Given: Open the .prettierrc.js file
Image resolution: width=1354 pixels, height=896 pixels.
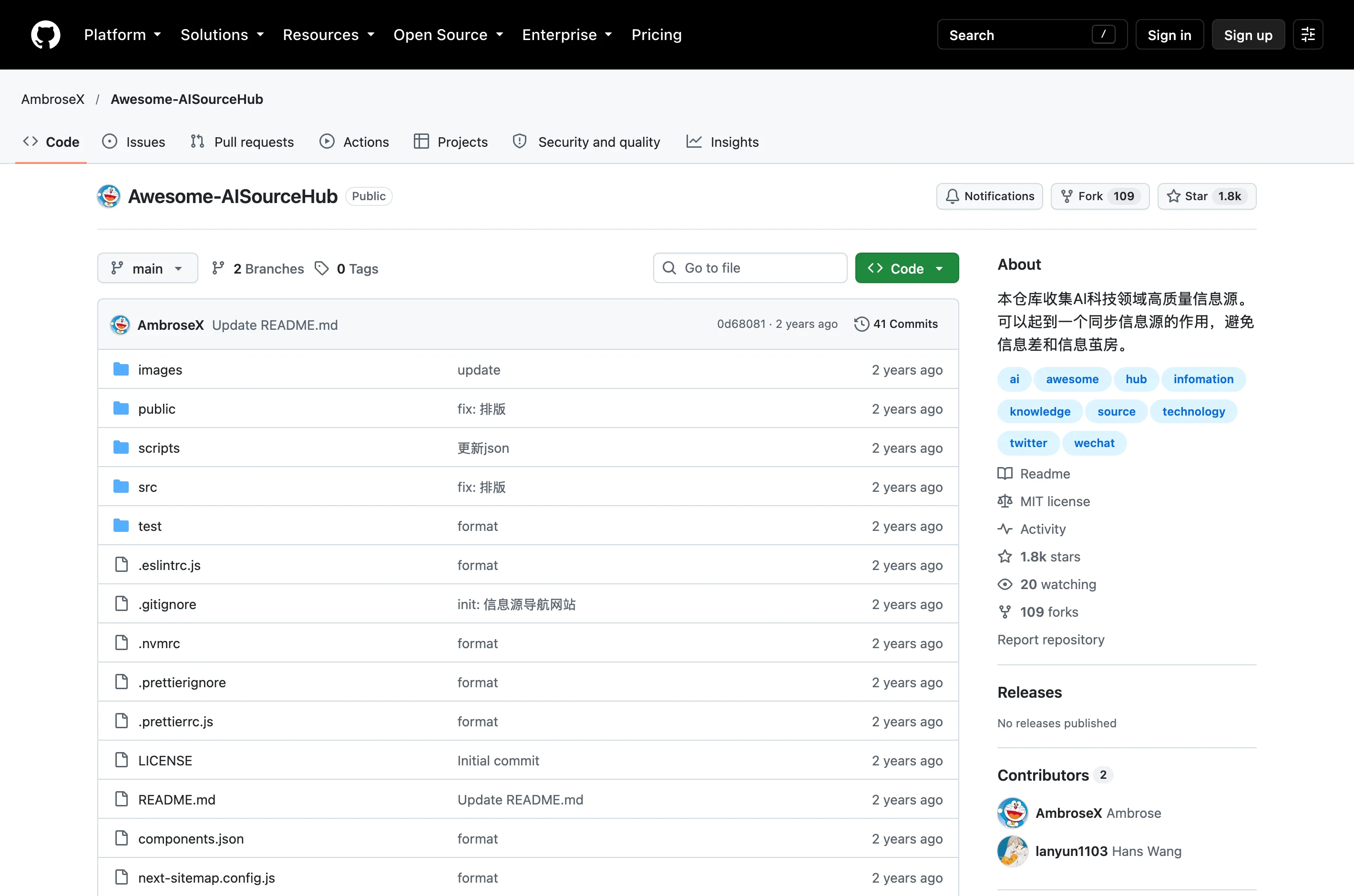Looking at the screenshot, I should coord(175,721).
